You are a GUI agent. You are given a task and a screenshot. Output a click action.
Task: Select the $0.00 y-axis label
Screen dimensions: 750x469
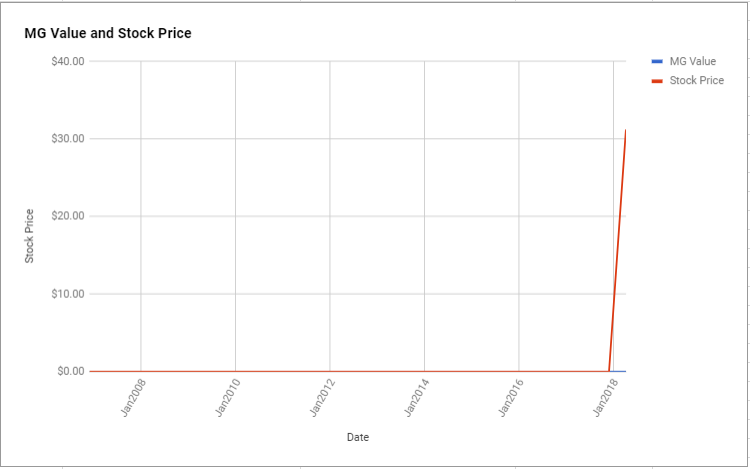point(71,371)
